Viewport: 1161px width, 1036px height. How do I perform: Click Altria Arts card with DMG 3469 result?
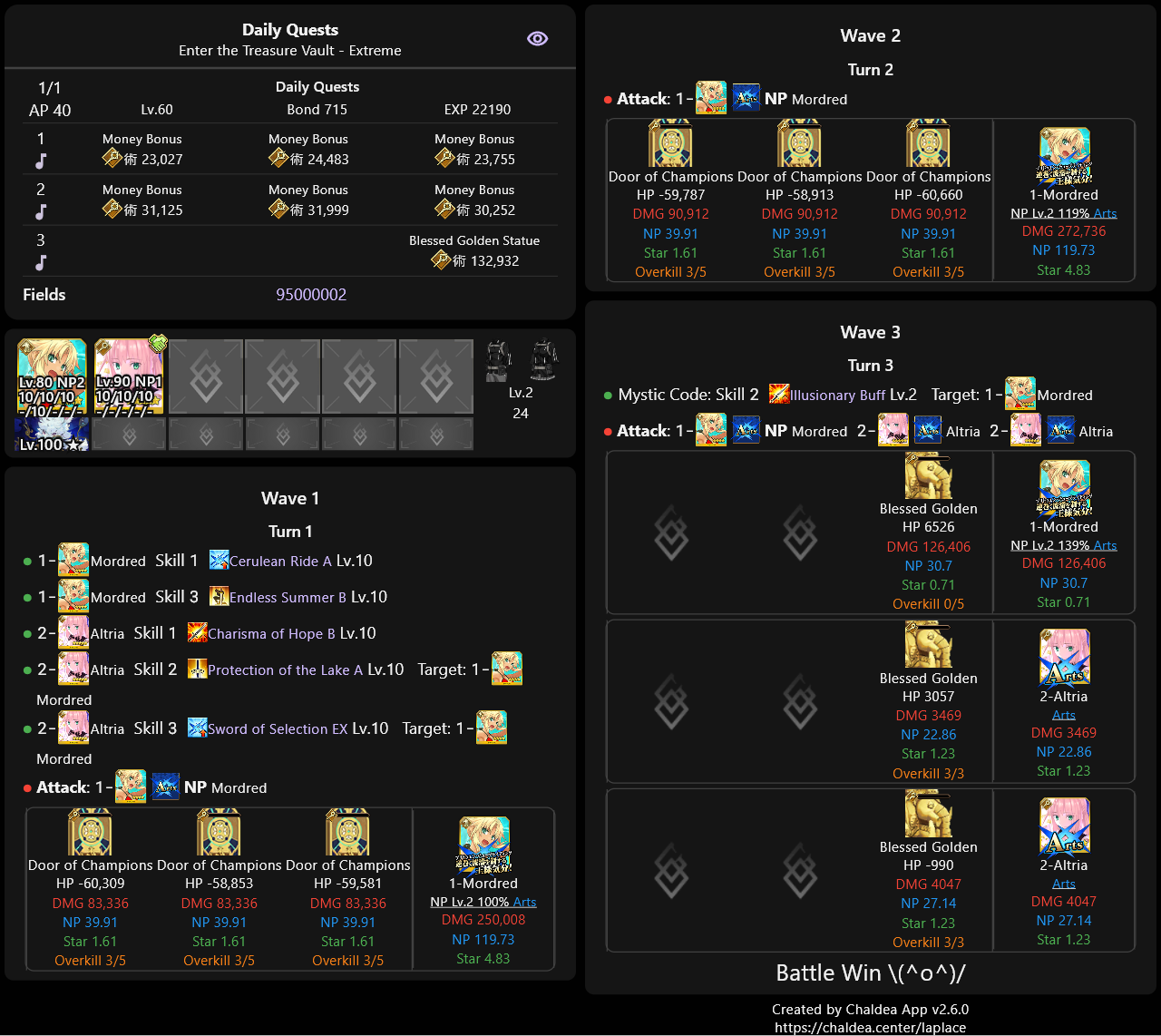(x=1064, y=658)
